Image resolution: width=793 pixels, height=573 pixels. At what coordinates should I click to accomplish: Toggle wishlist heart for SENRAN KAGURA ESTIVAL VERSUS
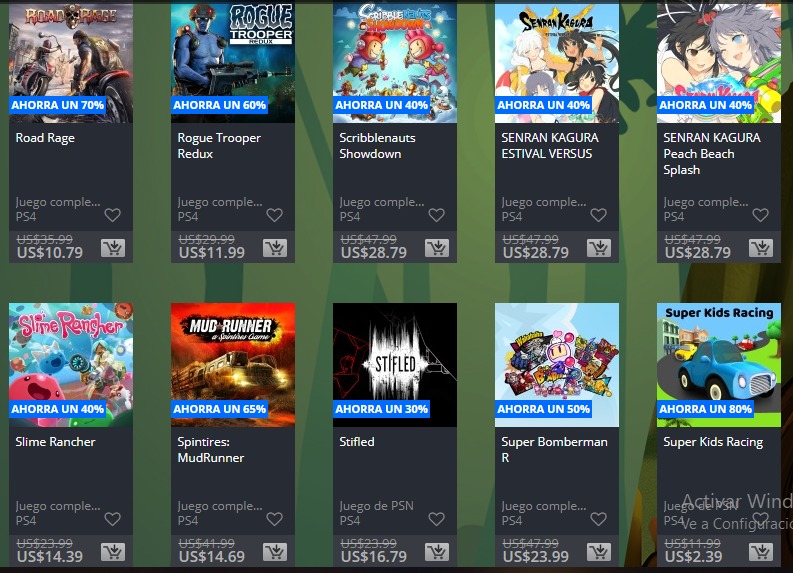pos(598,215)
